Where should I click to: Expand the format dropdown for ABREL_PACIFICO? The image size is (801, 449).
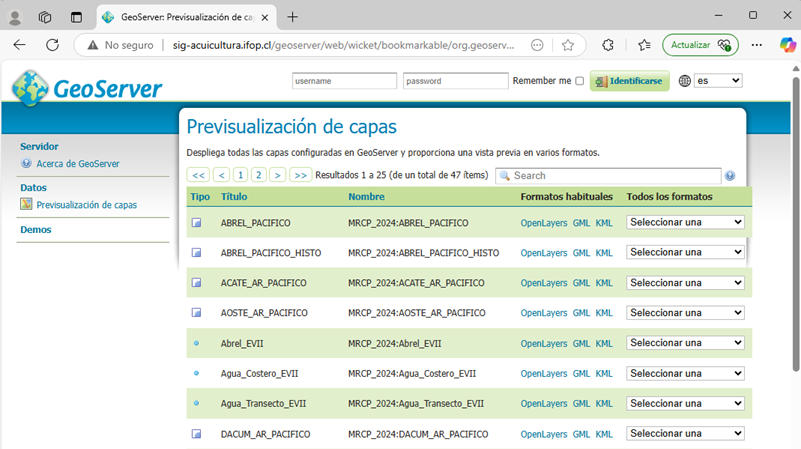(x=685, y=222)
